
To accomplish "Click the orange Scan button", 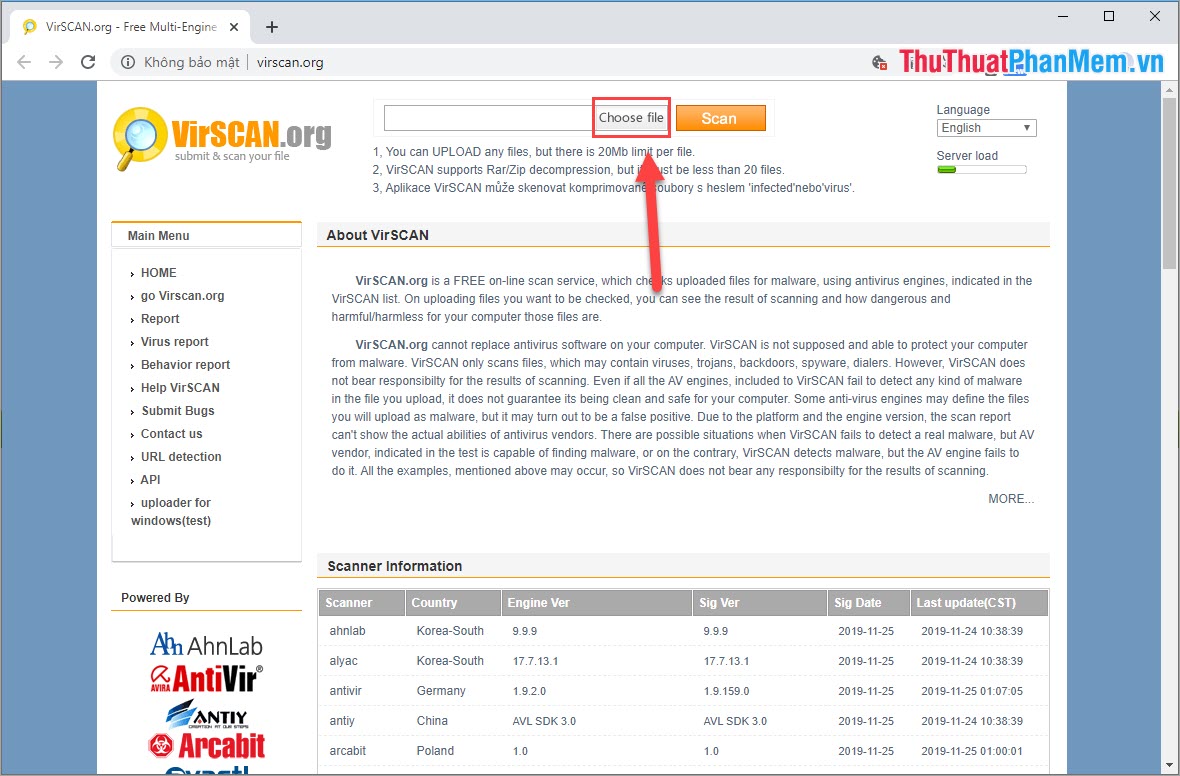I will point(721,117).
